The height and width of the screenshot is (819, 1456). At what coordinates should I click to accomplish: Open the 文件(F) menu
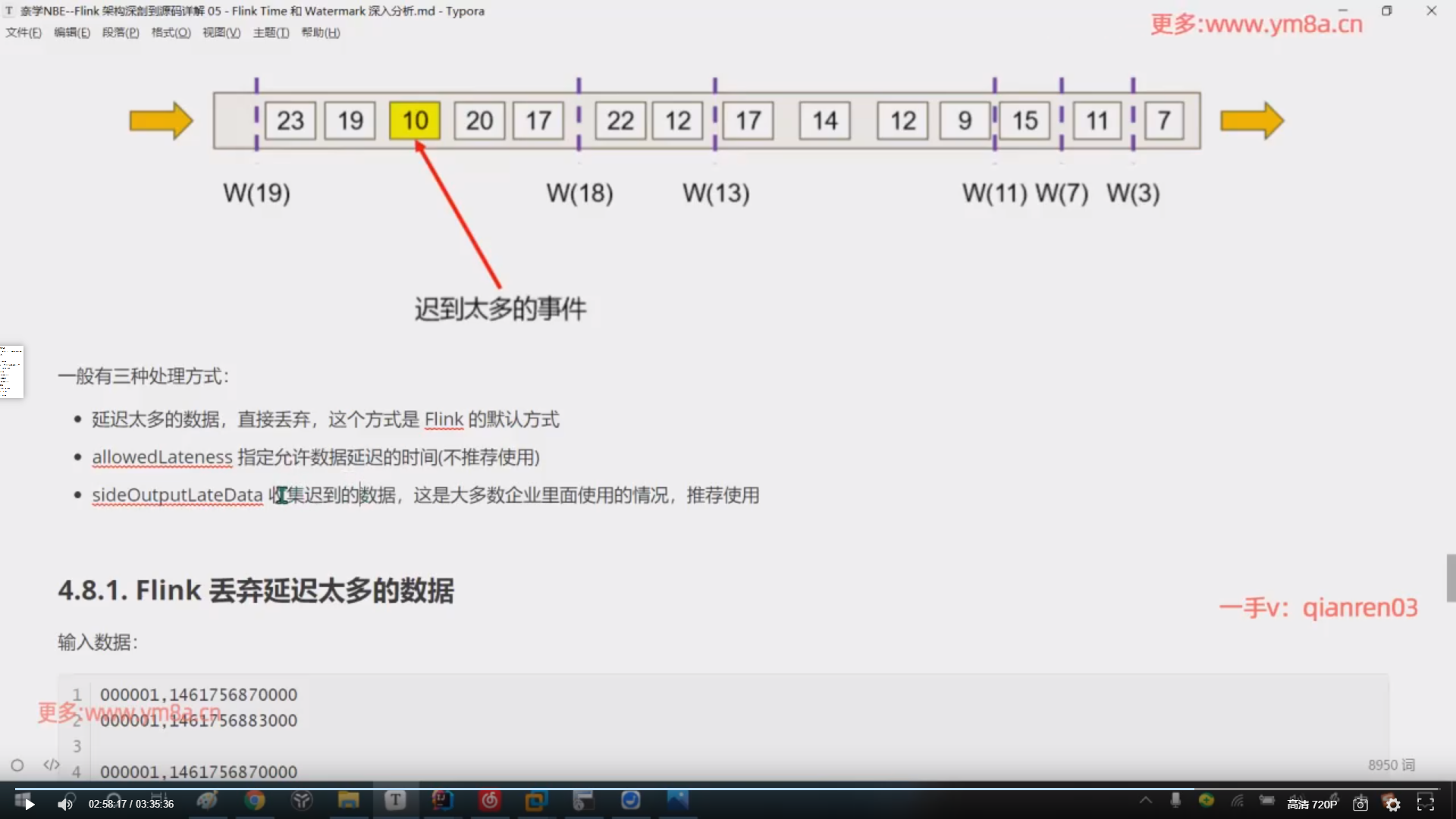24,33
